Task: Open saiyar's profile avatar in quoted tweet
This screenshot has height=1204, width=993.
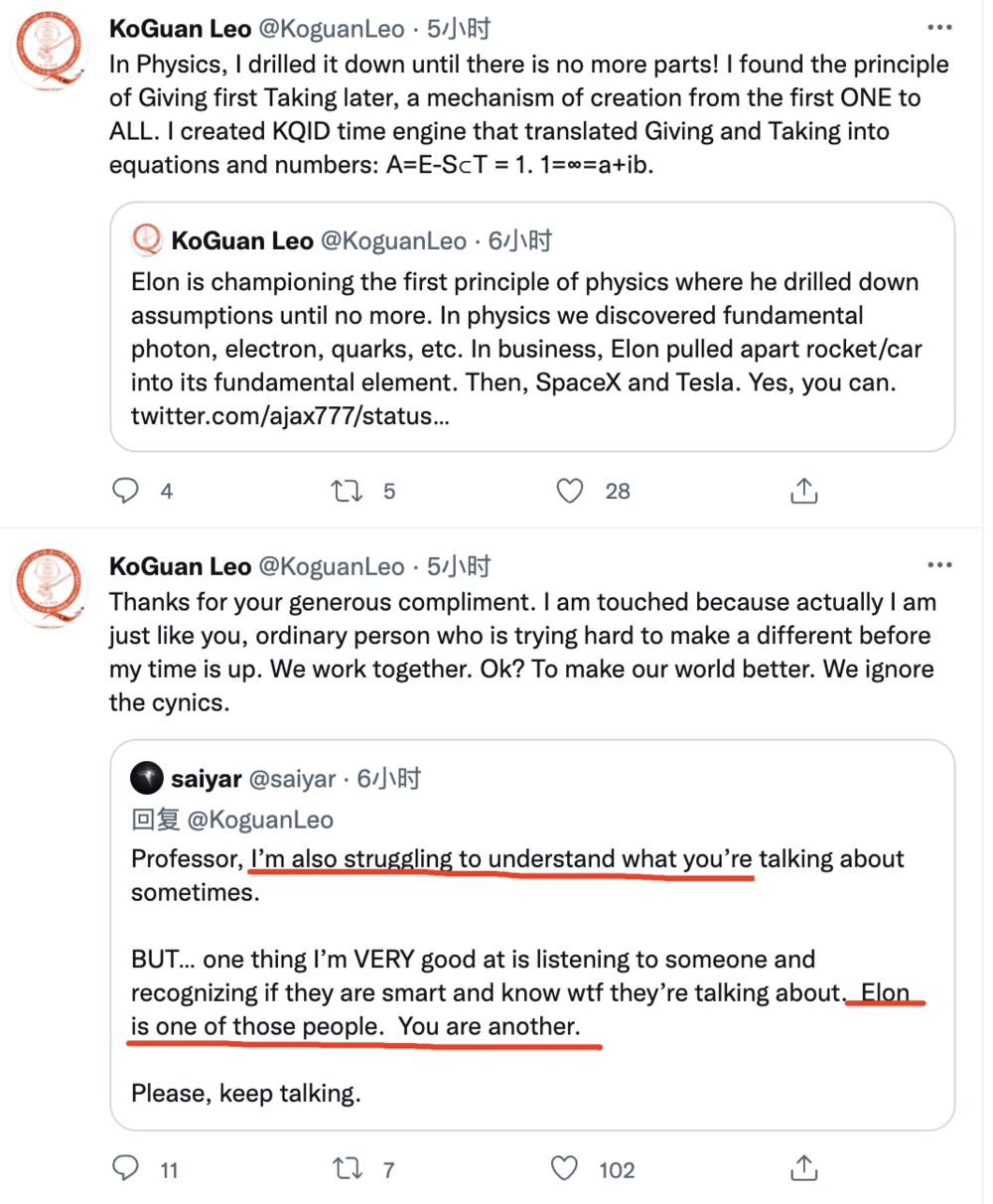Action: 147,778
